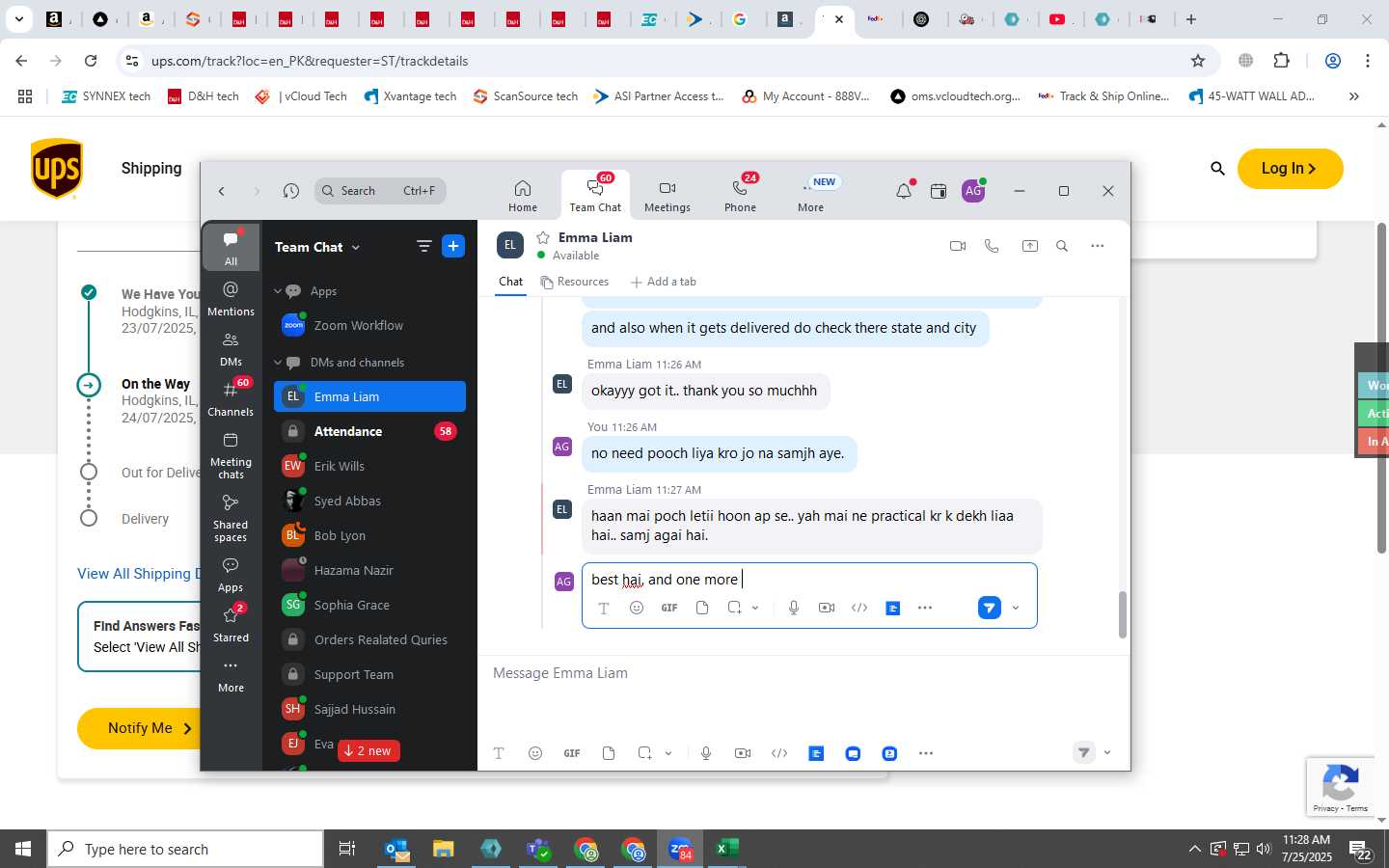
Task: Open More menu in Zoom top bar
Action: click(x=810, y=195)
